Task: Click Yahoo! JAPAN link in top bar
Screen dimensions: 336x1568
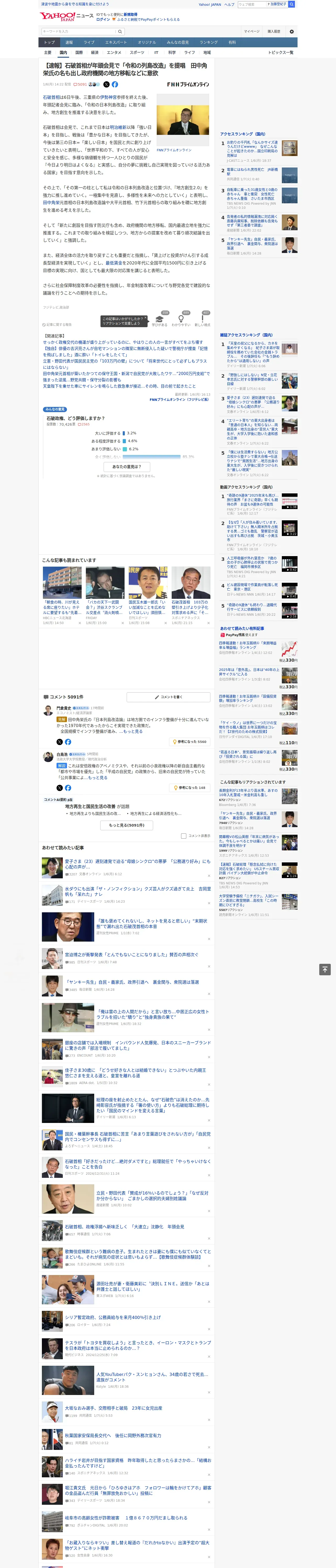Action: (x=210, y=4)
